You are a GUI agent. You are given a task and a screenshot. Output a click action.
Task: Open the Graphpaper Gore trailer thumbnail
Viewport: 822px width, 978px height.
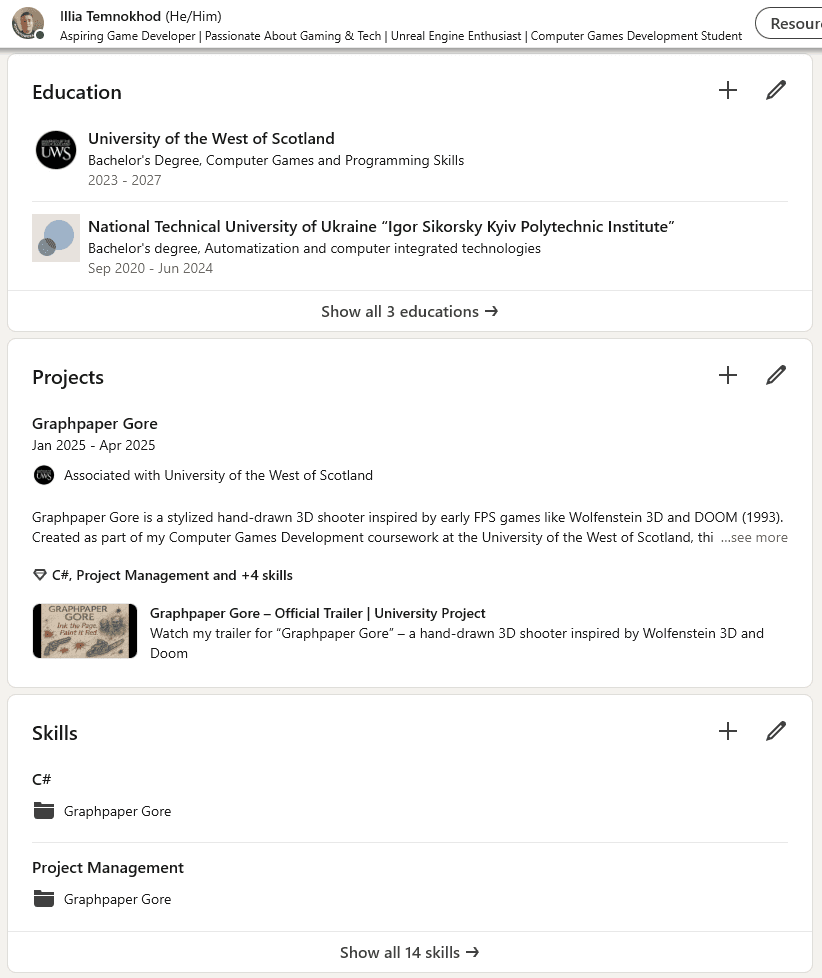point(85,631)
